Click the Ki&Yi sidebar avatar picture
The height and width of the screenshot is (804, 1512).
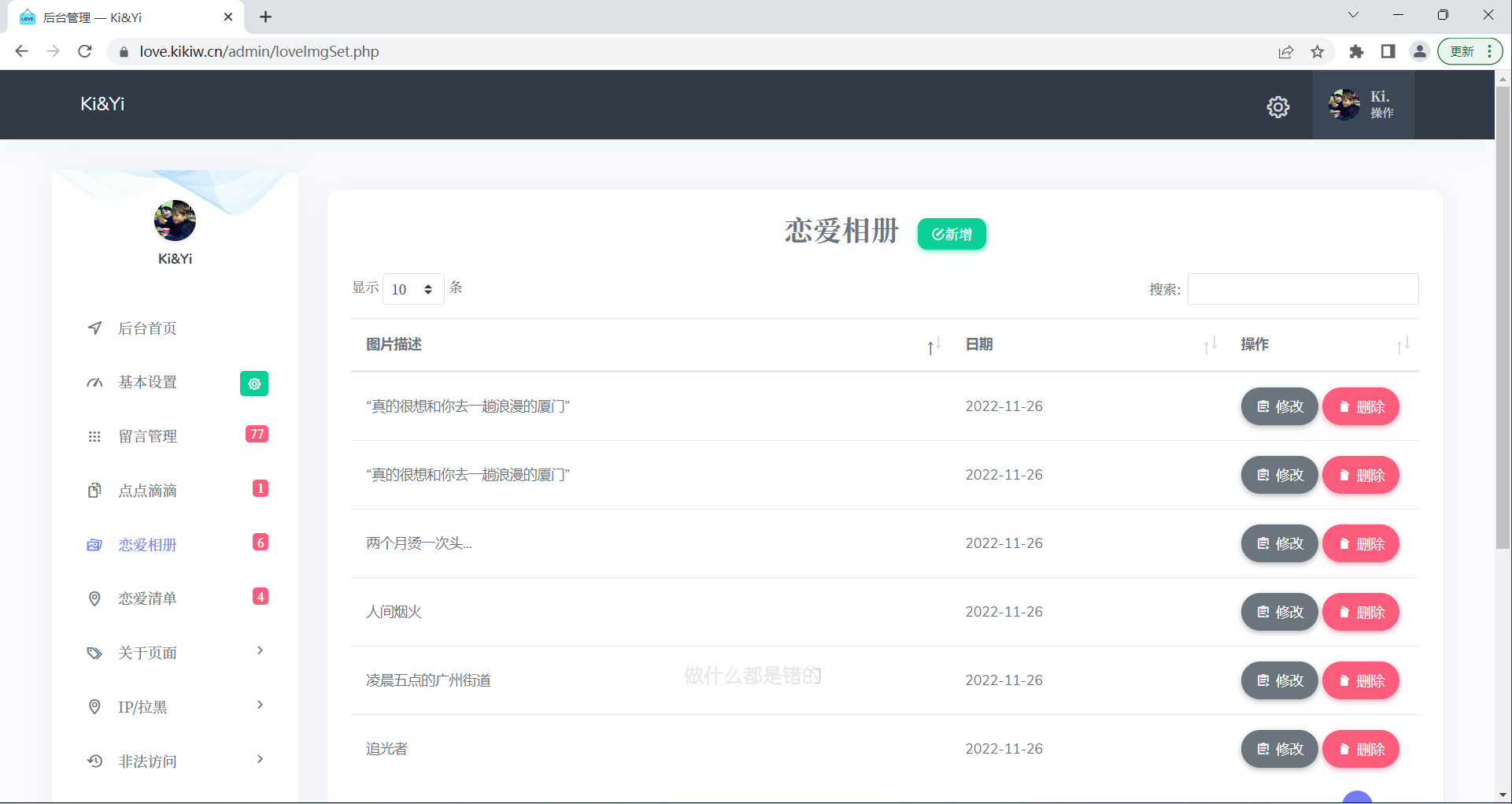[175, 220]
